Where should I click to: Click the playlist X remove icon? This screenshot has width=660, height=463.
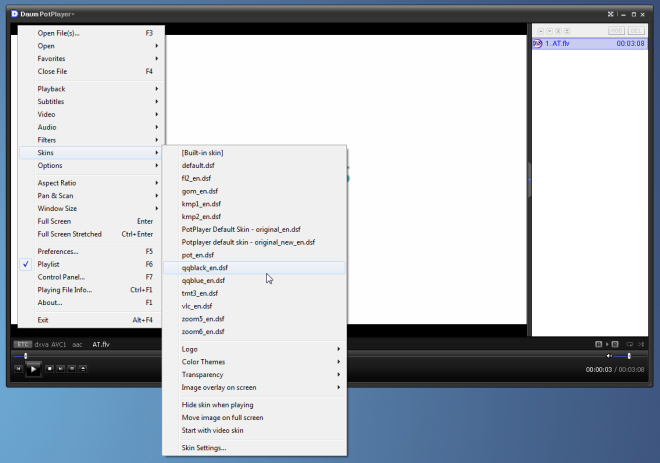[x=558, y=31]
